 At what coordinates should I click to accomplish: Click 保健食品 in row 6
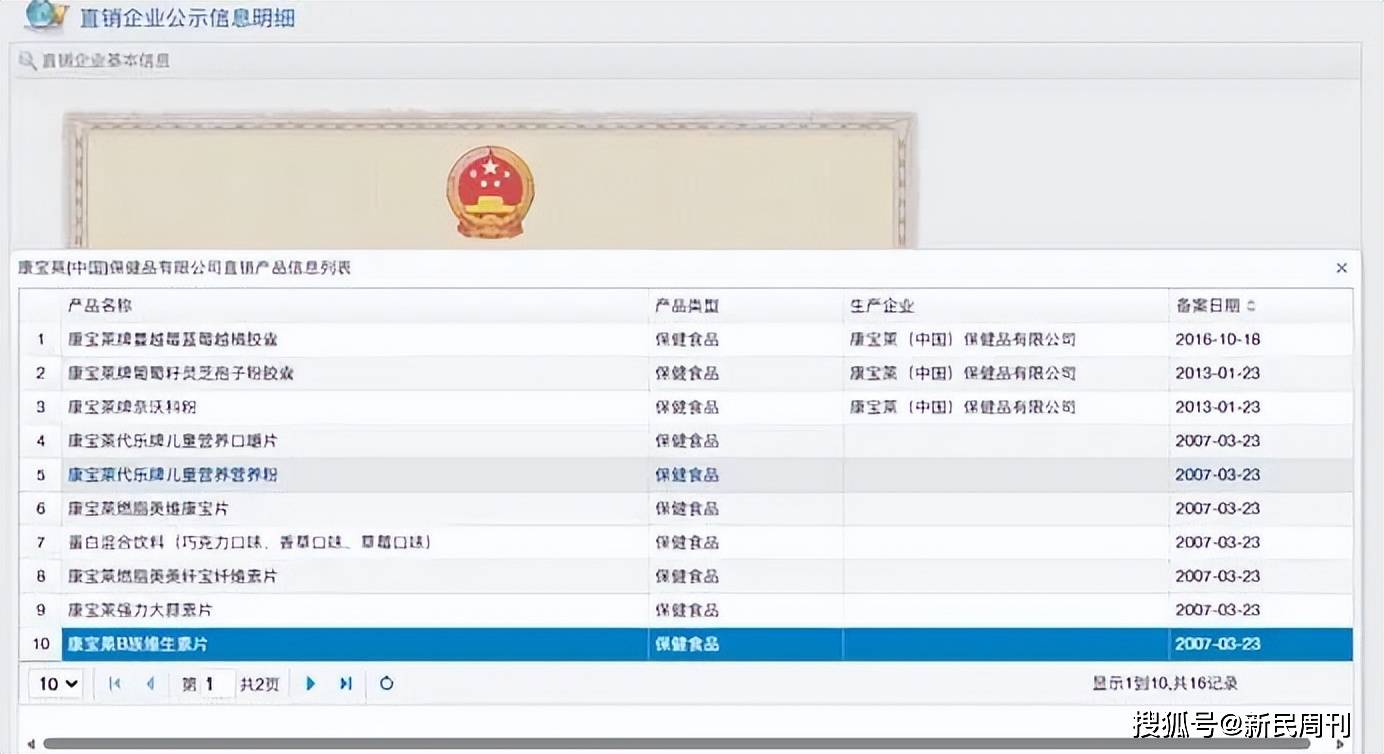pos(687,509)
